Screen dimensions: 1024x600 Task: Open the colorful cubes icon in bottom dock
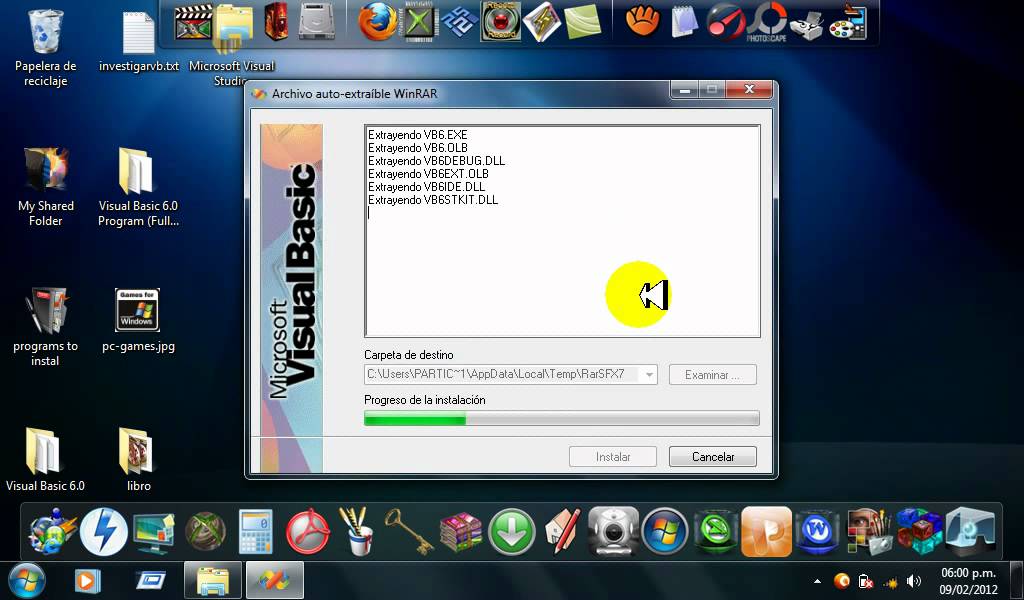(x=920, y=531)
